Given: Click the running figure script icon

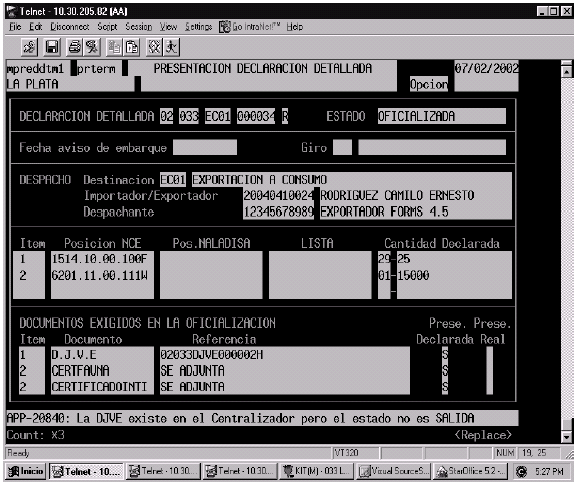Looking at the screenshot, I should click(171, 47).
